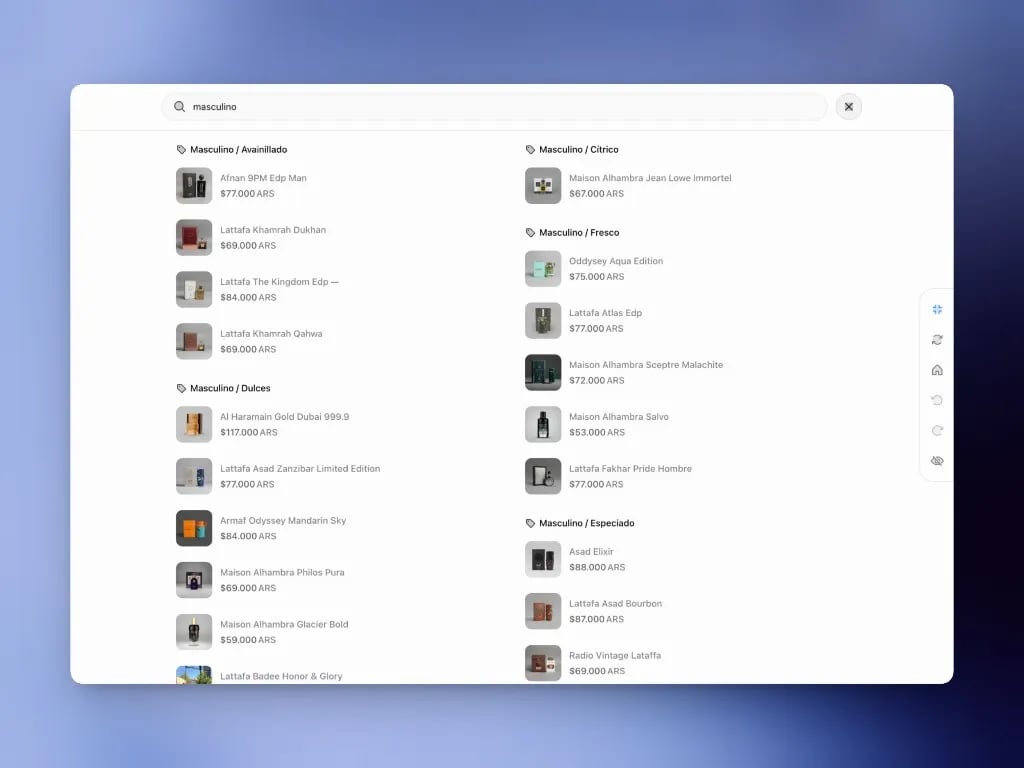
Task: Select Oddysey Aqua Edition product name
Action: [x=616, y=261]
